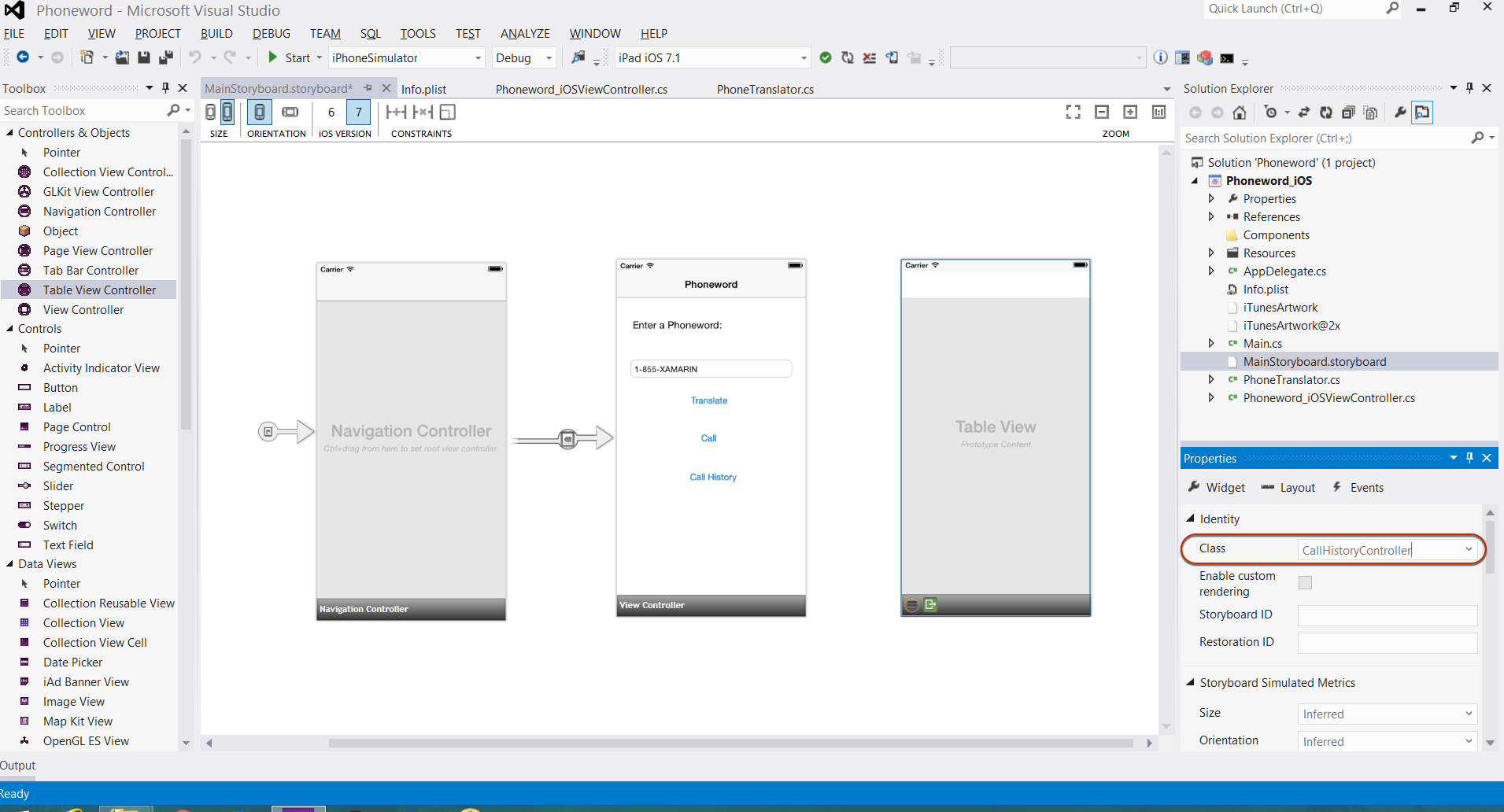Click the segue icon between controllers

point(567,438)
